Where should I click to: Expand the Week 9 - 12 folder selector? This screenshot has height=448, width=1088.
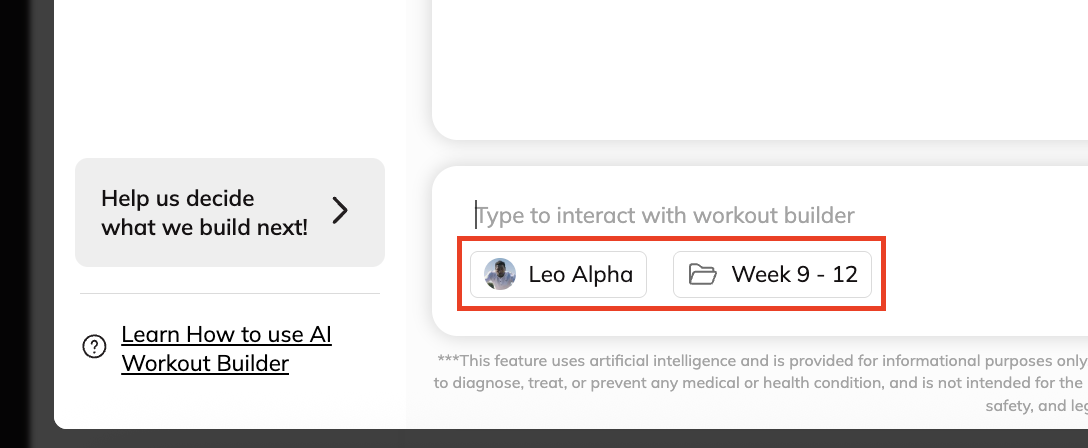(772, 274)
